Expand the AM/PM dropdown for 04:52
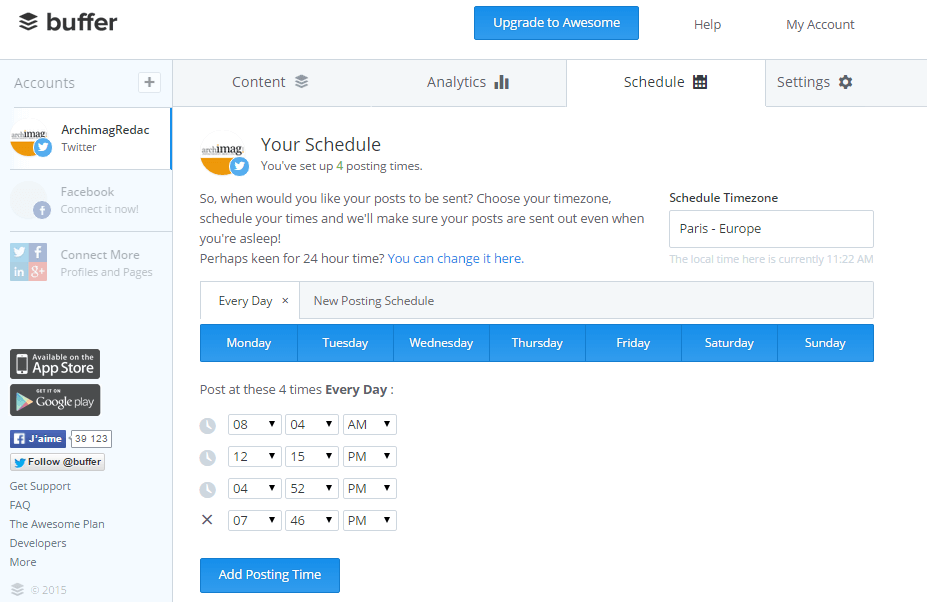This screenshot has height=602, width=927. [x=369, y=489]
